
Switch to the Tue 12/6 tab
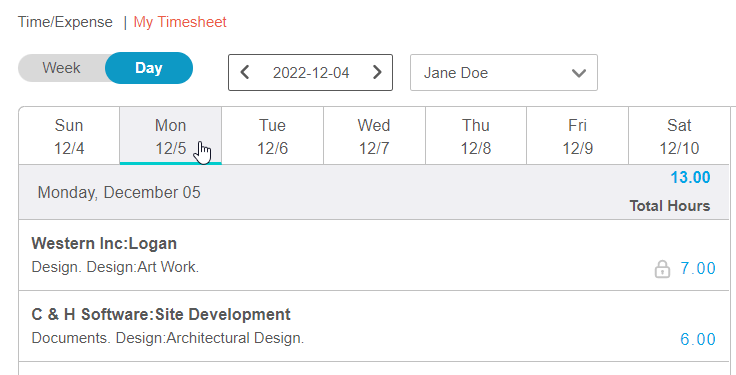click(x=272, y=136)
